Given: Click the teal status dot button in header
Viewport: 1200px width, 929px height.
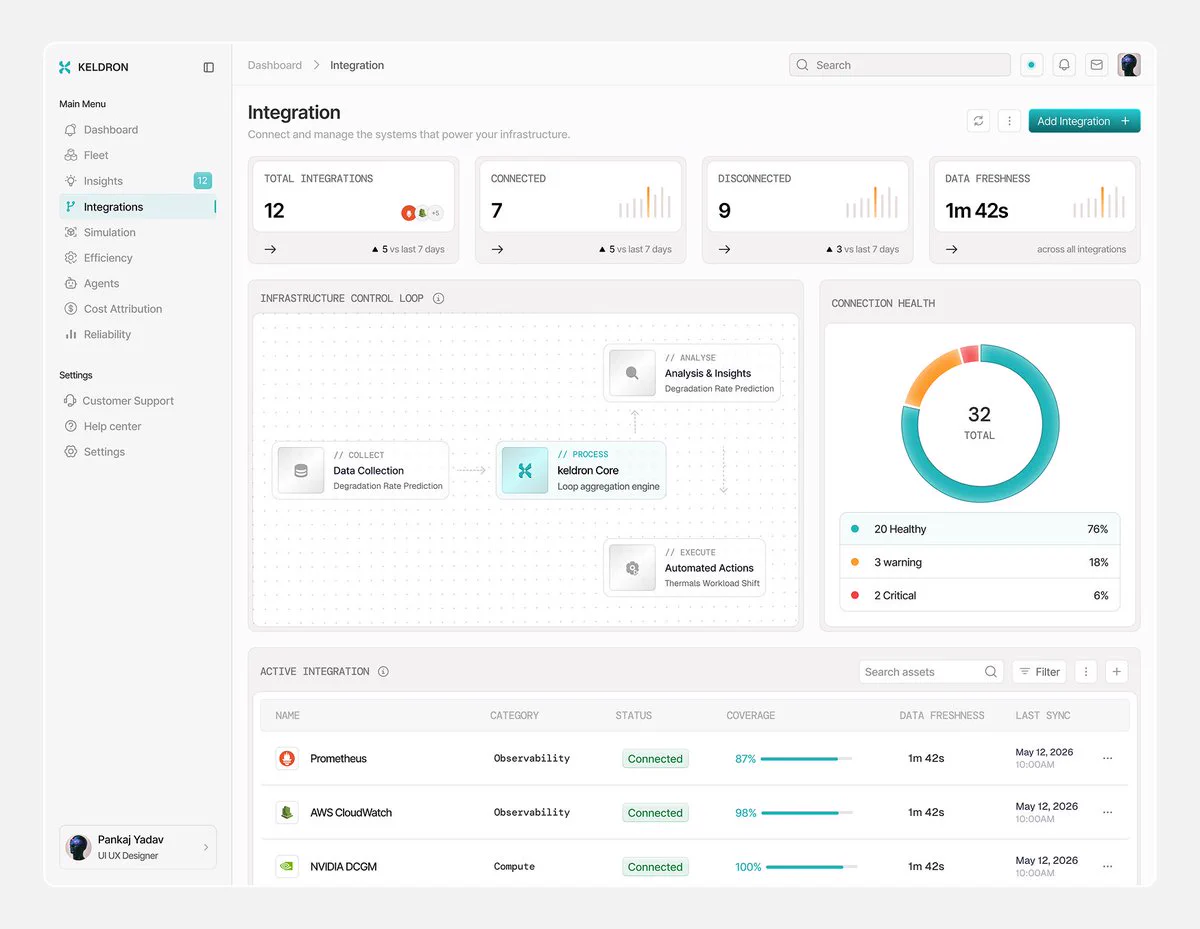Looking at the screenshot, I should tap(1031, 65).
